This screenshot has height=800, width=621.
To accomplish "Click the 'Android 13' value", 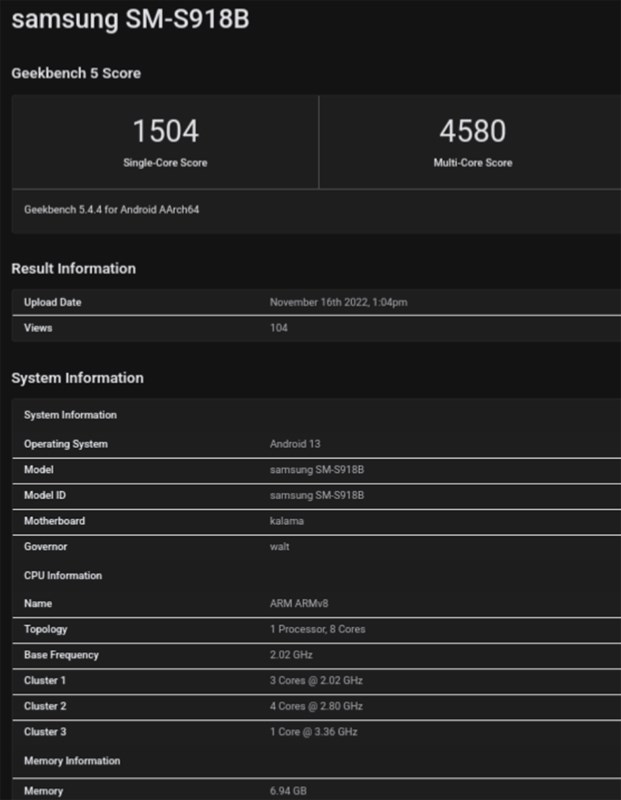I will (x=295, y=444).
